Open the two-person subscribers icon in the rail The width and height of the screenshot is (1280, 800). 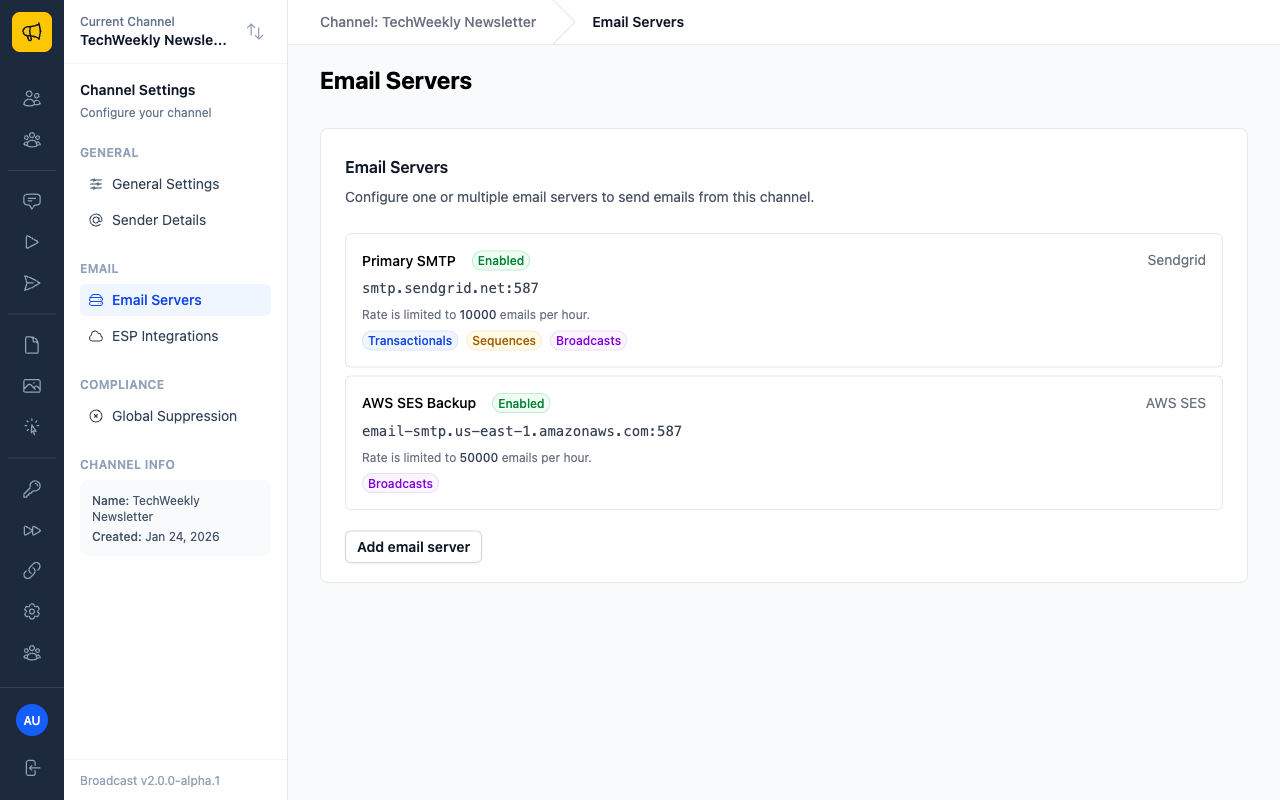pyautogui.click(x=32, y=98)
